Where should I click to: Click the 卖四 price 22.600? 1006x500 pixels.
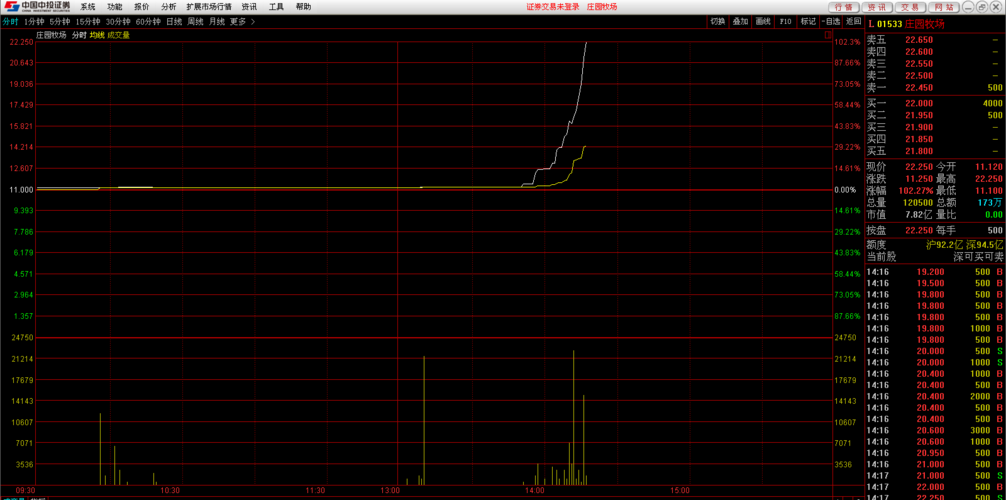(919, 52)
